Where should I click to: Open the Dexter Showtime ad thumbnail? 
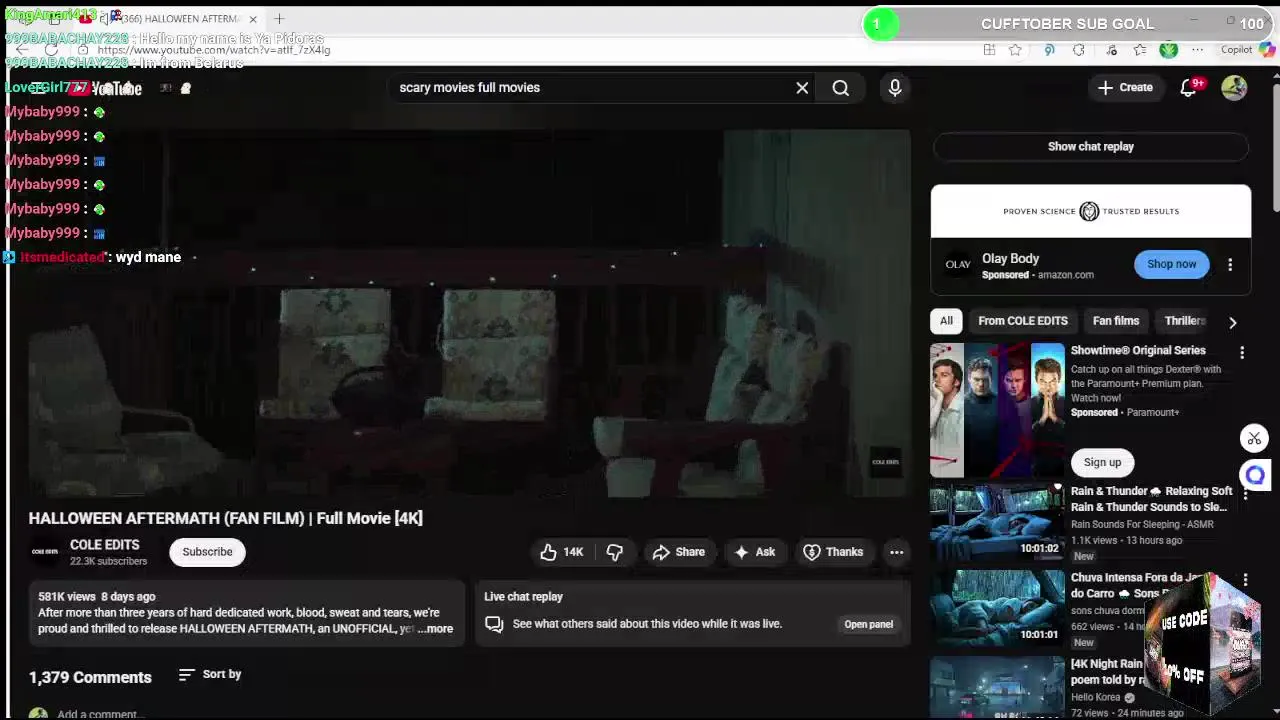click(997, 410)
